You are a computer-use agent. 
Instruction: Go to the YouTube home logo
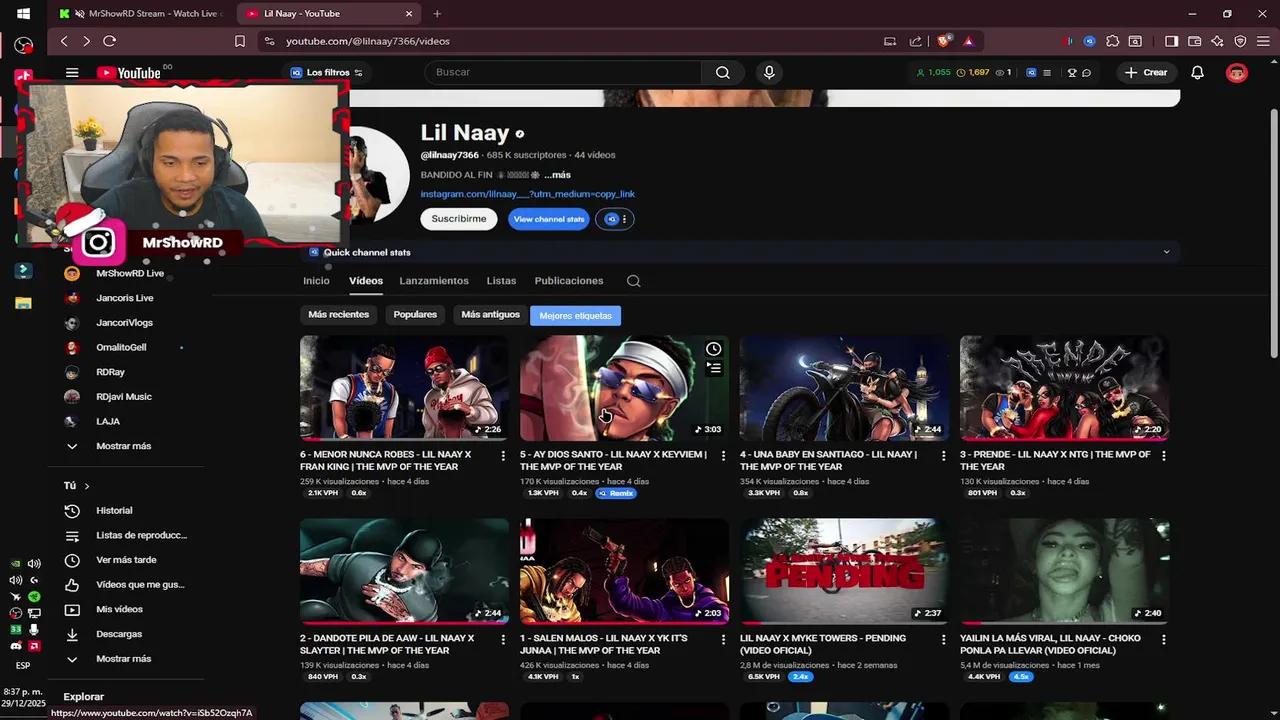(x=129, y=73)
